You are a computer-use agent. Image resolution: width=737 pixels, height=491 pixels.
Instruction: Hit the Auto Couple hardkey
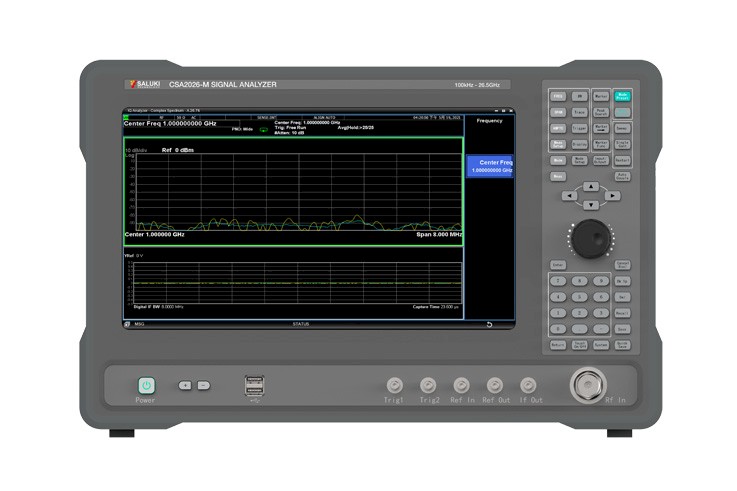coord(623,177)
